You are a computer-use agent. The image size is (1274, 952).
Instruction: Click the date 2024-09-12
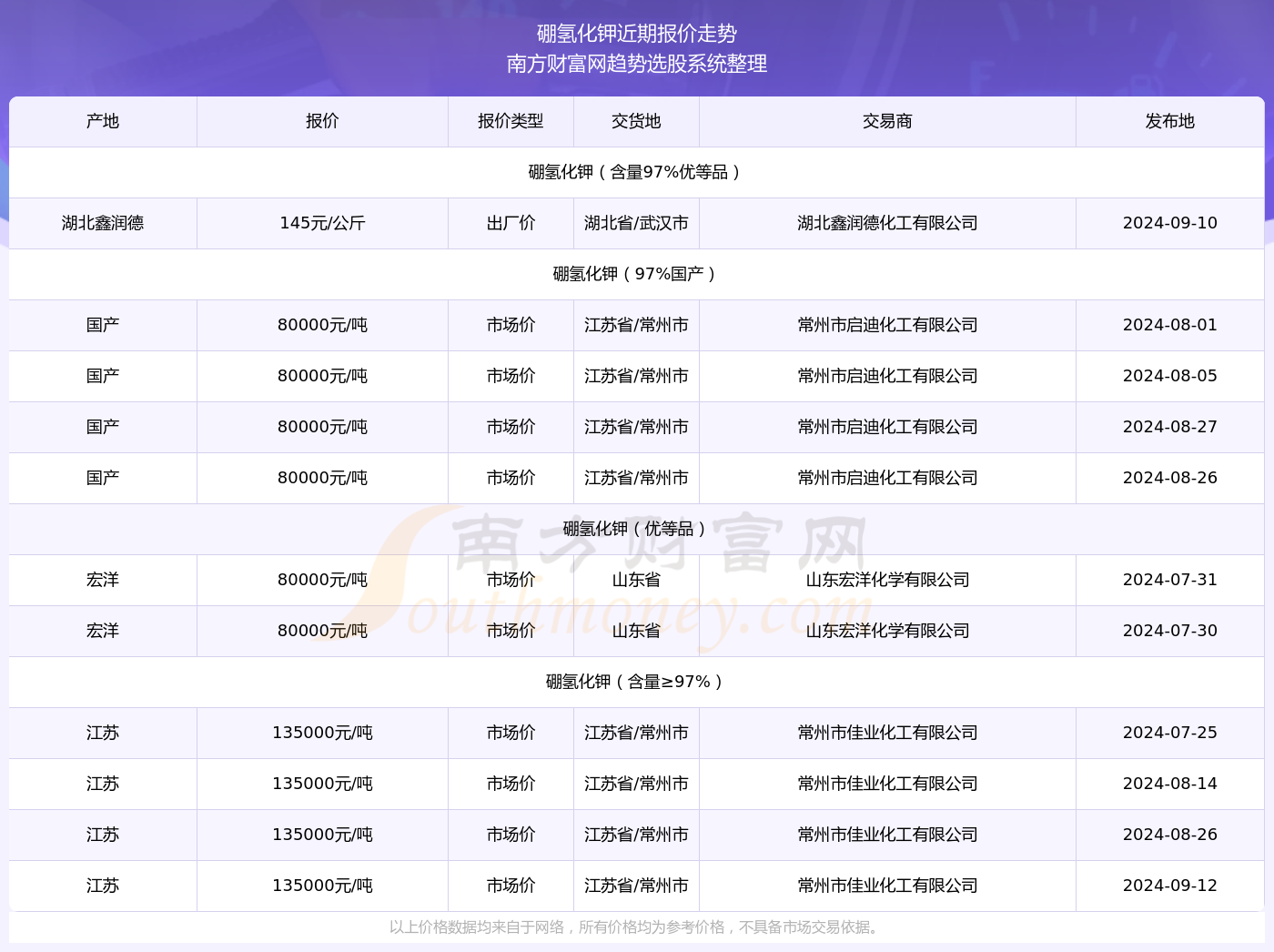(x=1170, y=886)
